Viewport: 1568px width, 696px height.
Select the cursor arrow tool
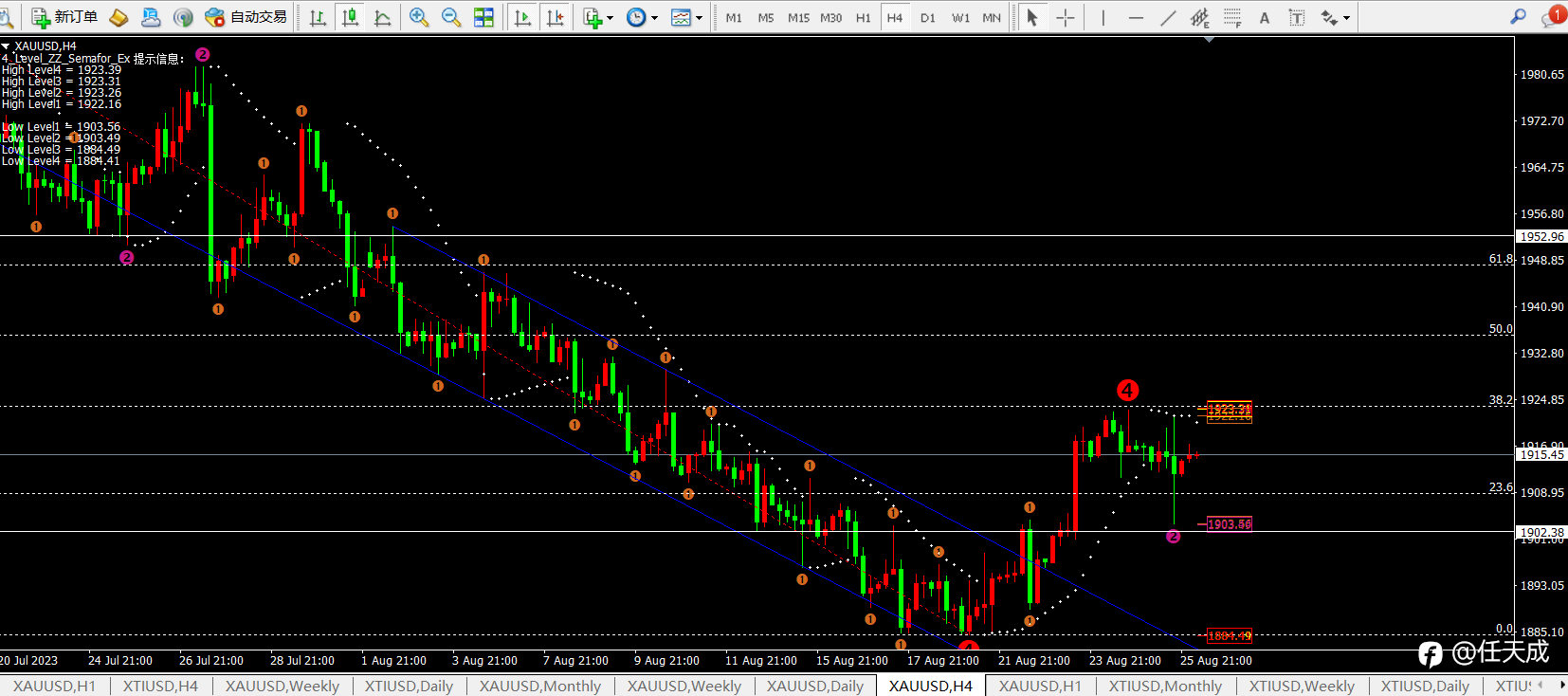coord(1032,17)
